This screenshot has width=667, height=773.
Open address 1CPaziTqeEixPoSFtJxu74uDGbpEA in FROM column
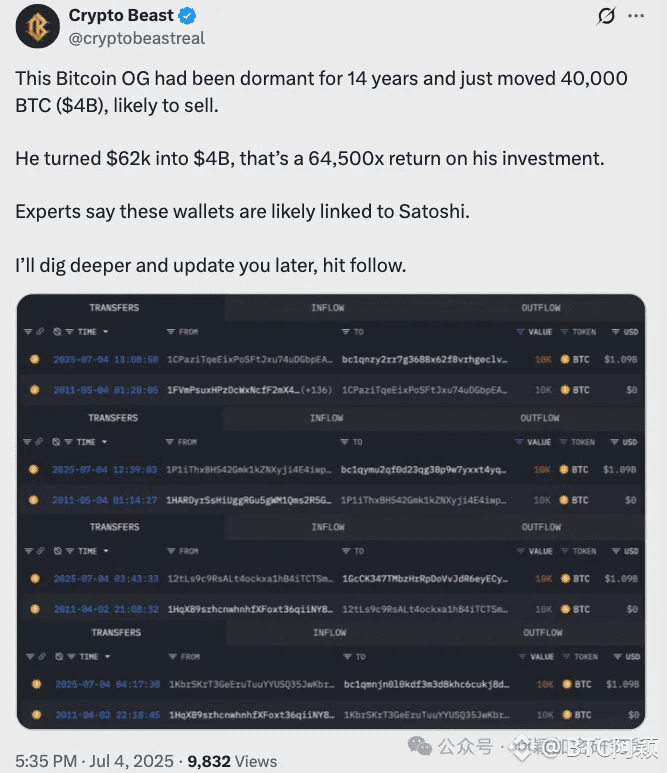[x=249, y=359]
